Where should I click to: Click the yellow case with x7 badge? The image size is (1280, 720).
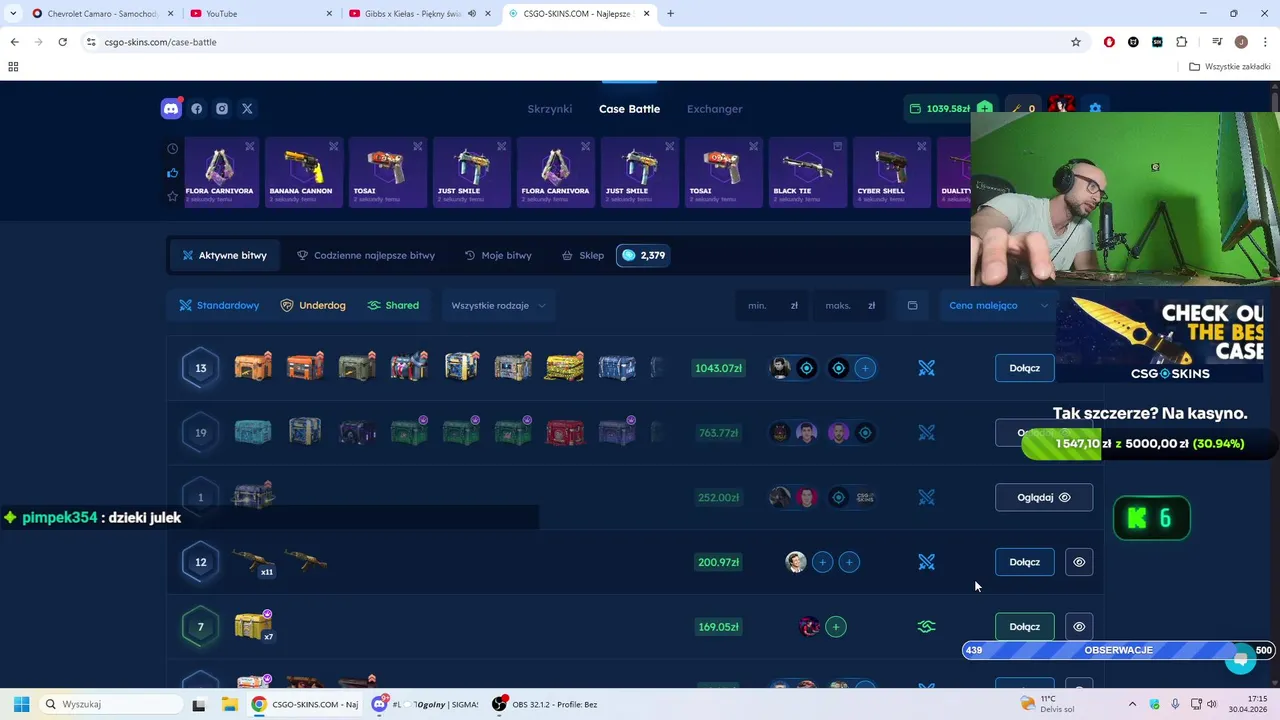[253, 626]
